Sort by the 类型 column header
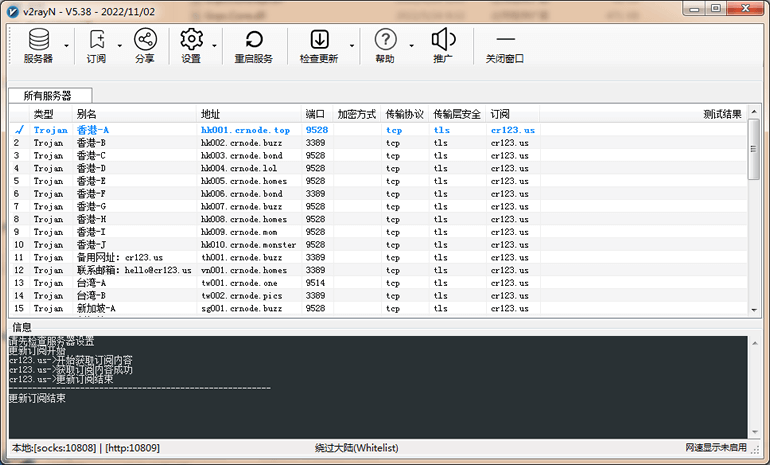770x465 pixels. coord(51,114)
